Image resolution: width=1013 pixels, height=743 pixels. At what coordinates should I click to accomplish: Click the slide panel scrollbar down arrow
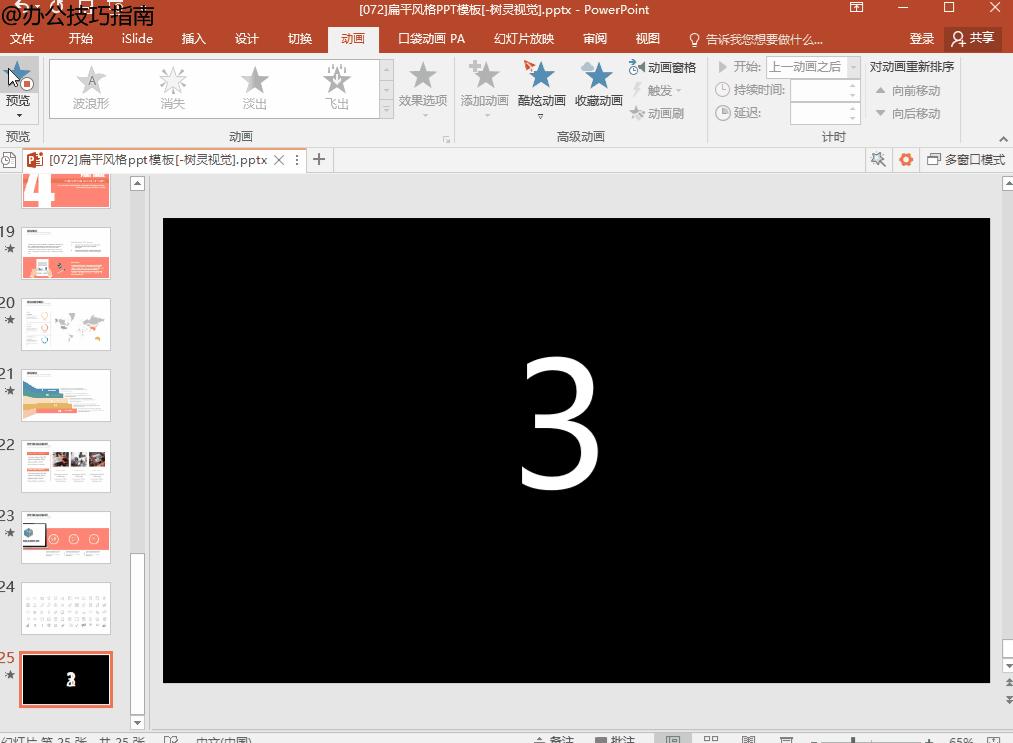[138, 722]
